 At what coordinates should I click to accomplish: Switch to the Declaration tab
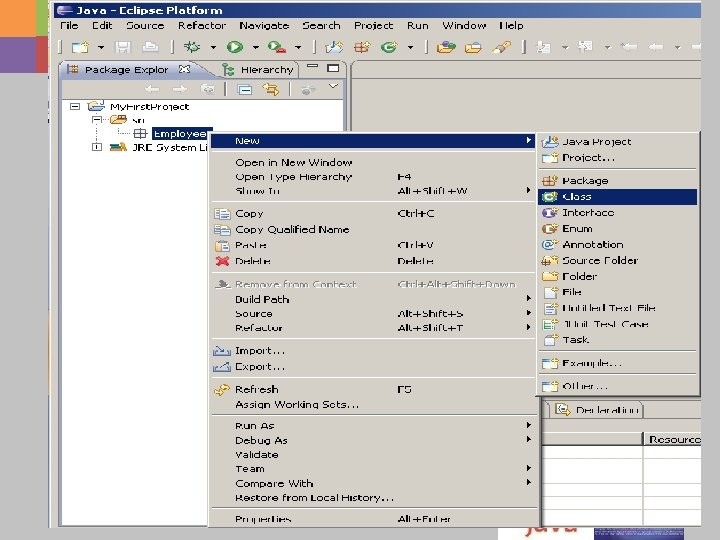coord(598,410)
